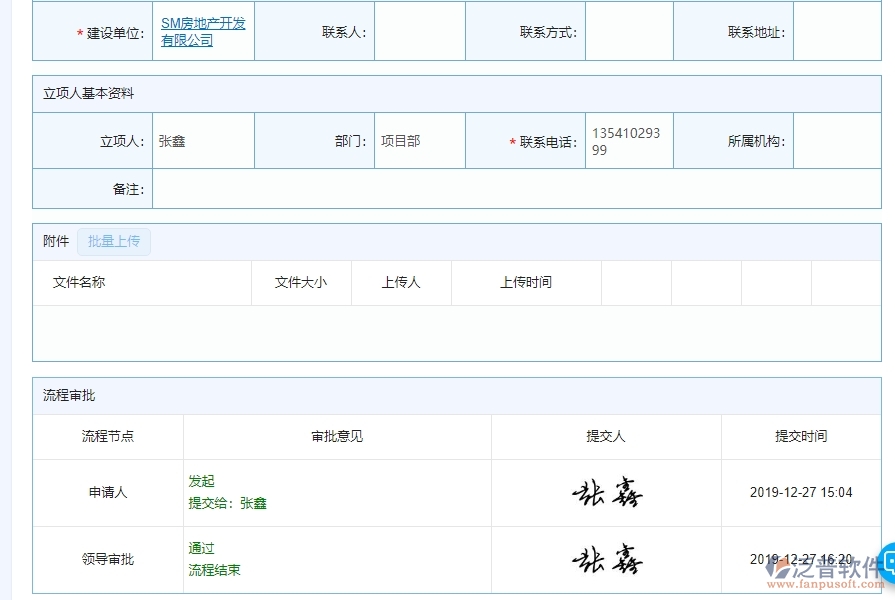This screenshot has width=895, height=600.
Task: Click the 联系地址 input field
Action: [840, 31]
